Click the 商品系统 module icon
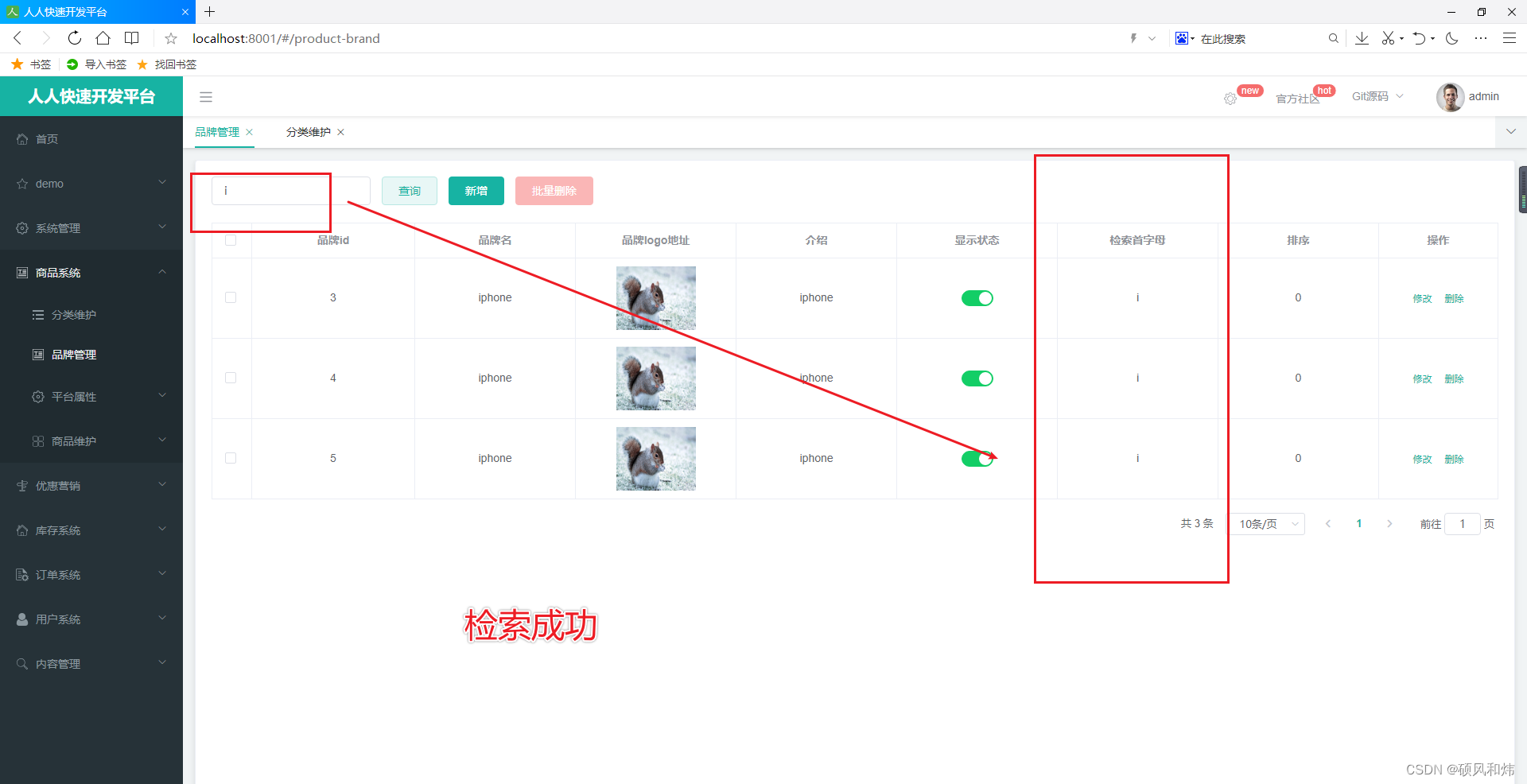Image resolution: width=1527 pixels, height=784 pixels. [21, 272]
